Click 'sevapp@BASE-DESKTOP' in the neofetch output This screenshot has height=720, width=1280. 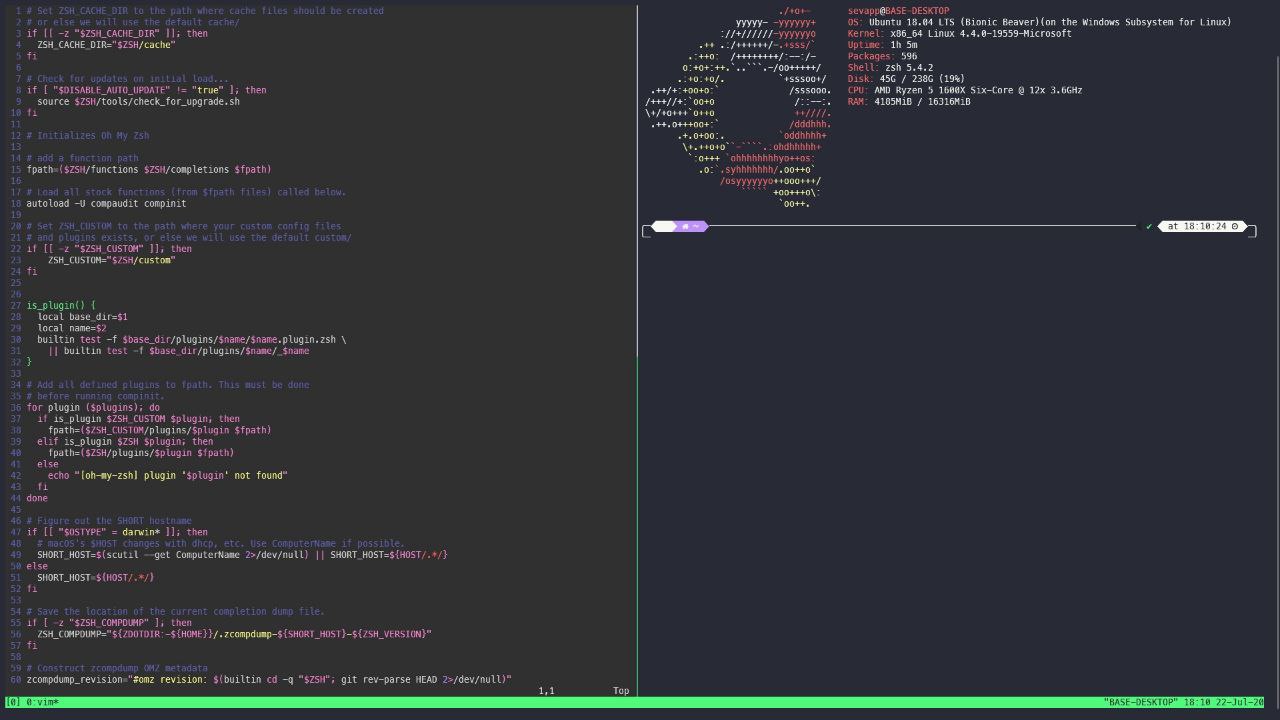pyautogui.click(x=898, y=11)
